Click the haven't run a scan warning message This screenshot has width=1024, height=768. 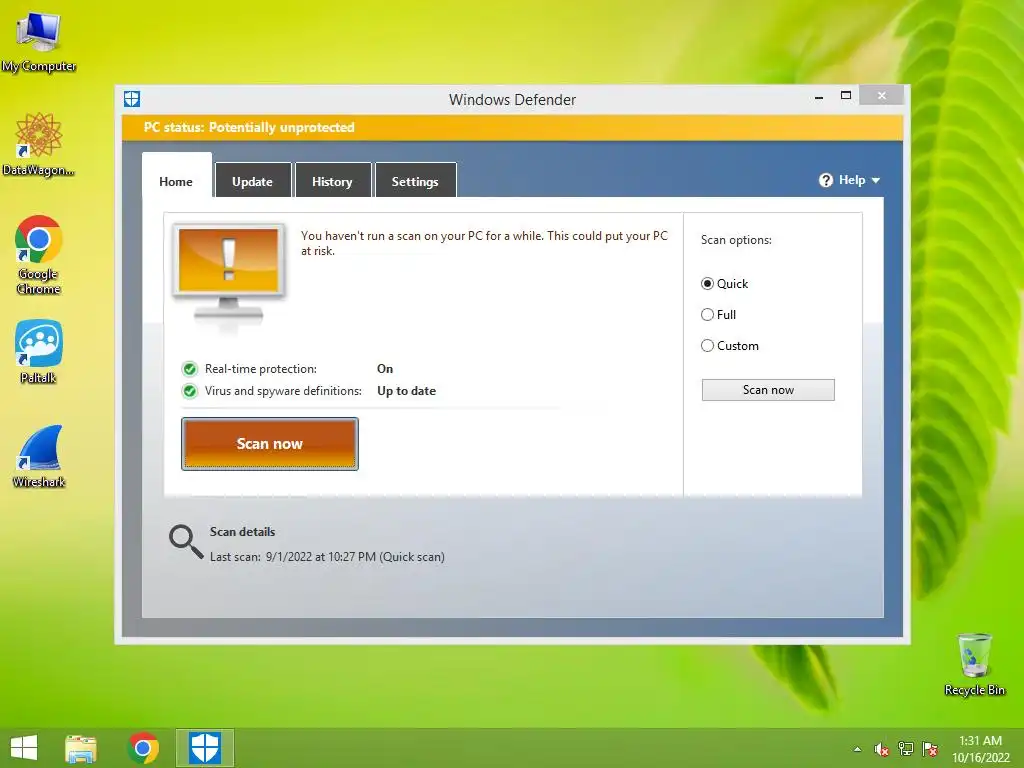click(x=484, y=243)
